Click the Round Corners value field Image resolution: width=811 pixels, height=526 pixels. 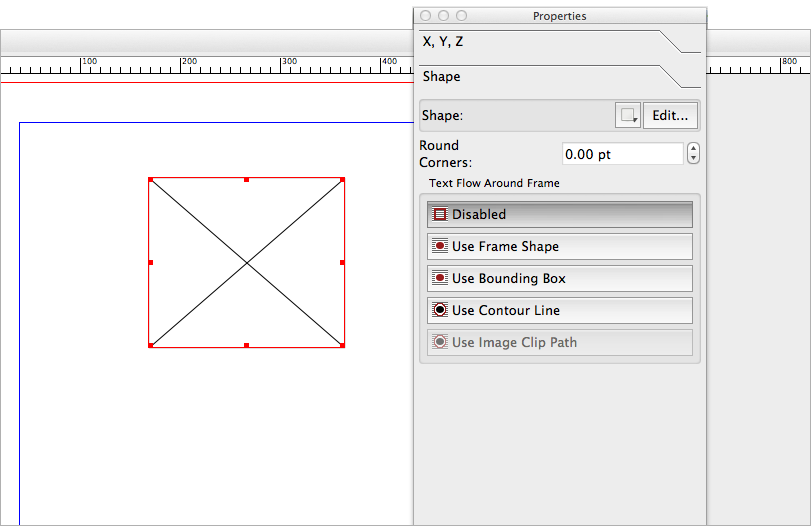point(622,154)
